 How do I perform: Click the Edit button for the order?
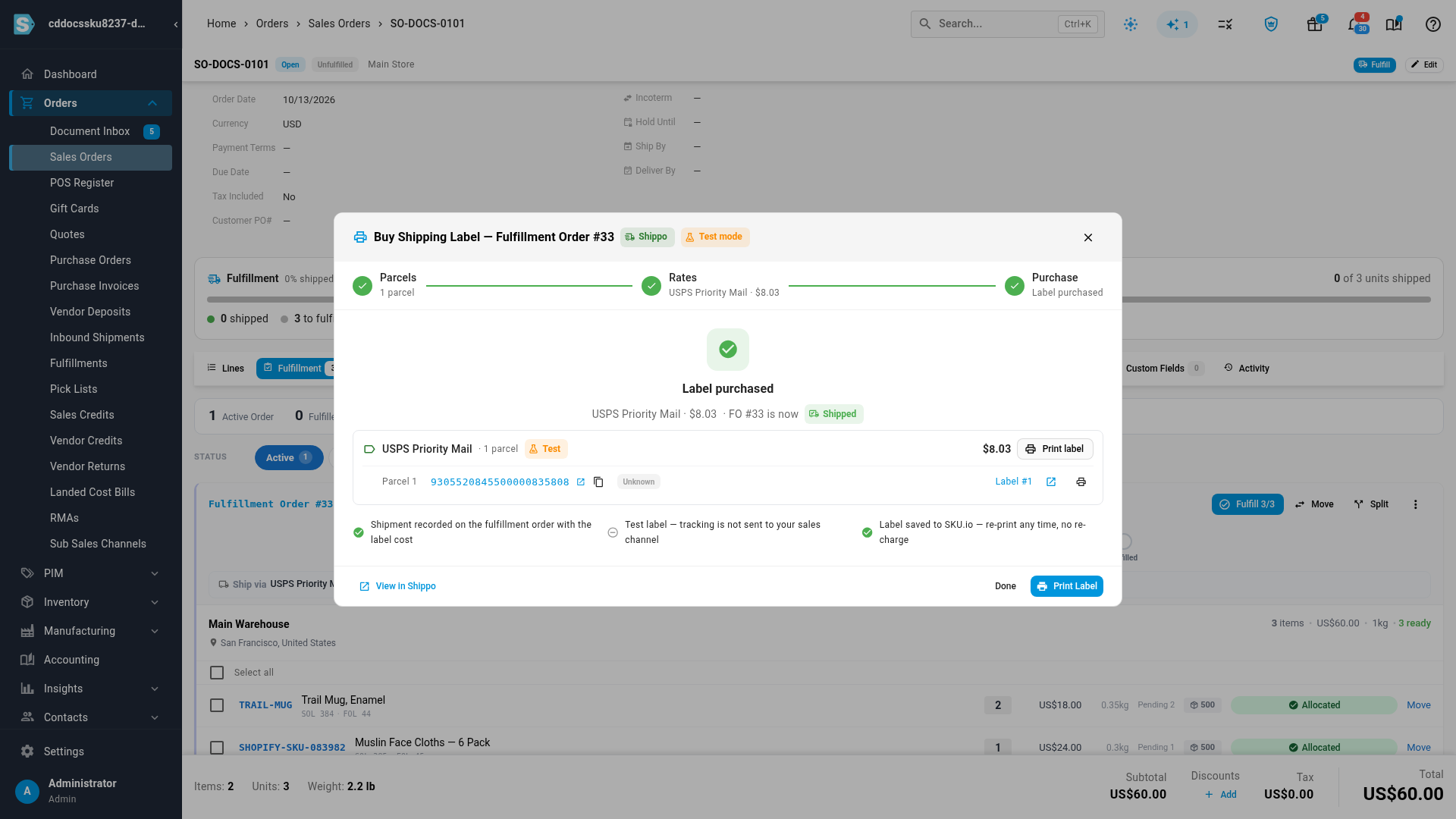pos(1423,65)
